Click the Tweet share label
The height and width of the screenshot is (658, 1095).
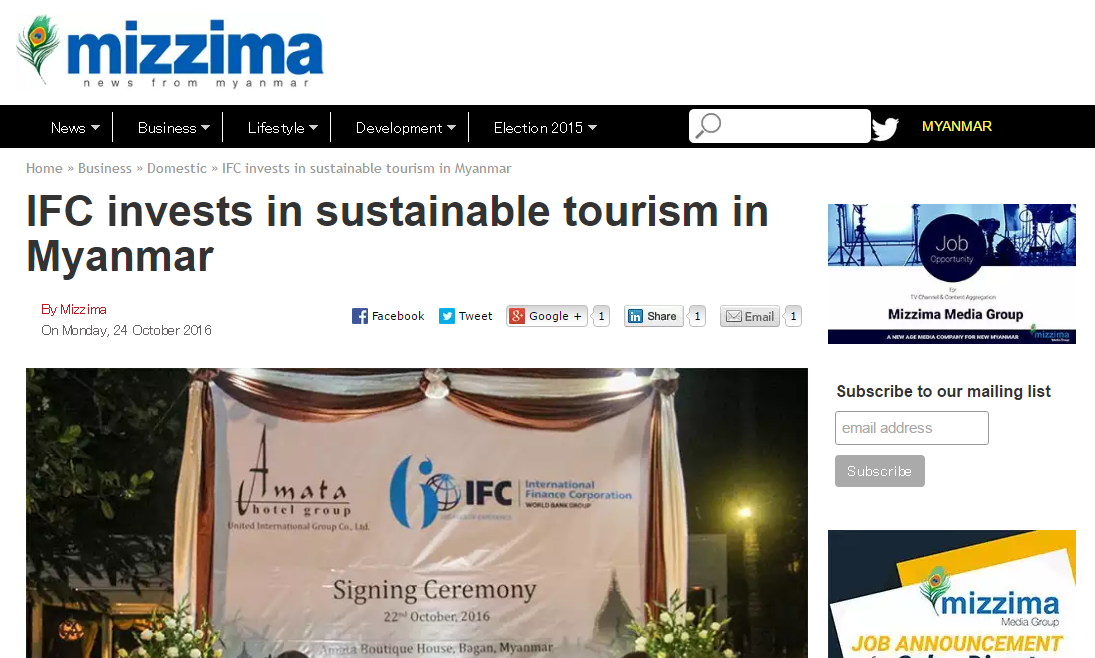476,316
